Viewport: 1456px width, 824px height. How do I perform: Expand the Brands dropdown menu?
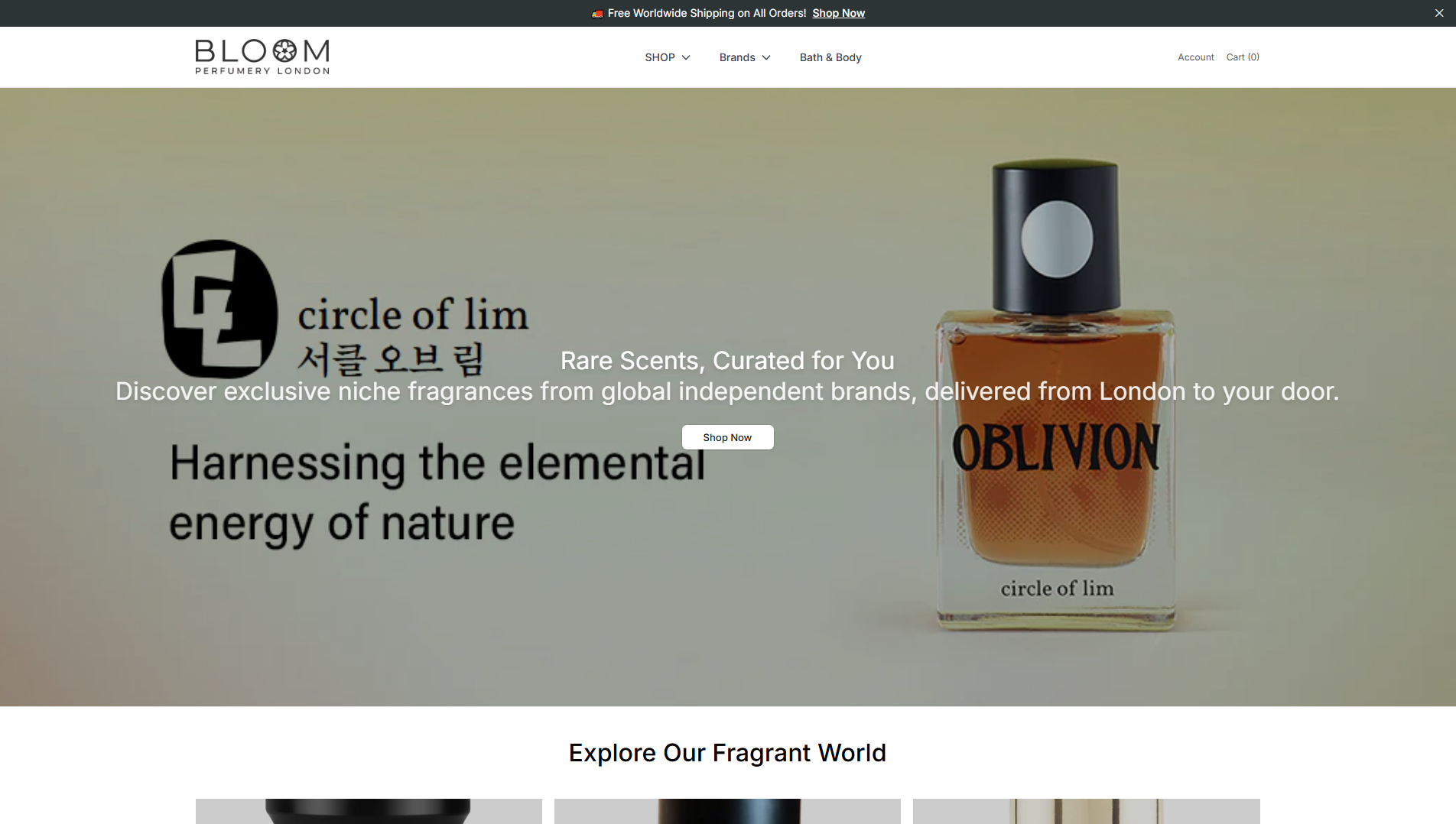coord(745,57)
